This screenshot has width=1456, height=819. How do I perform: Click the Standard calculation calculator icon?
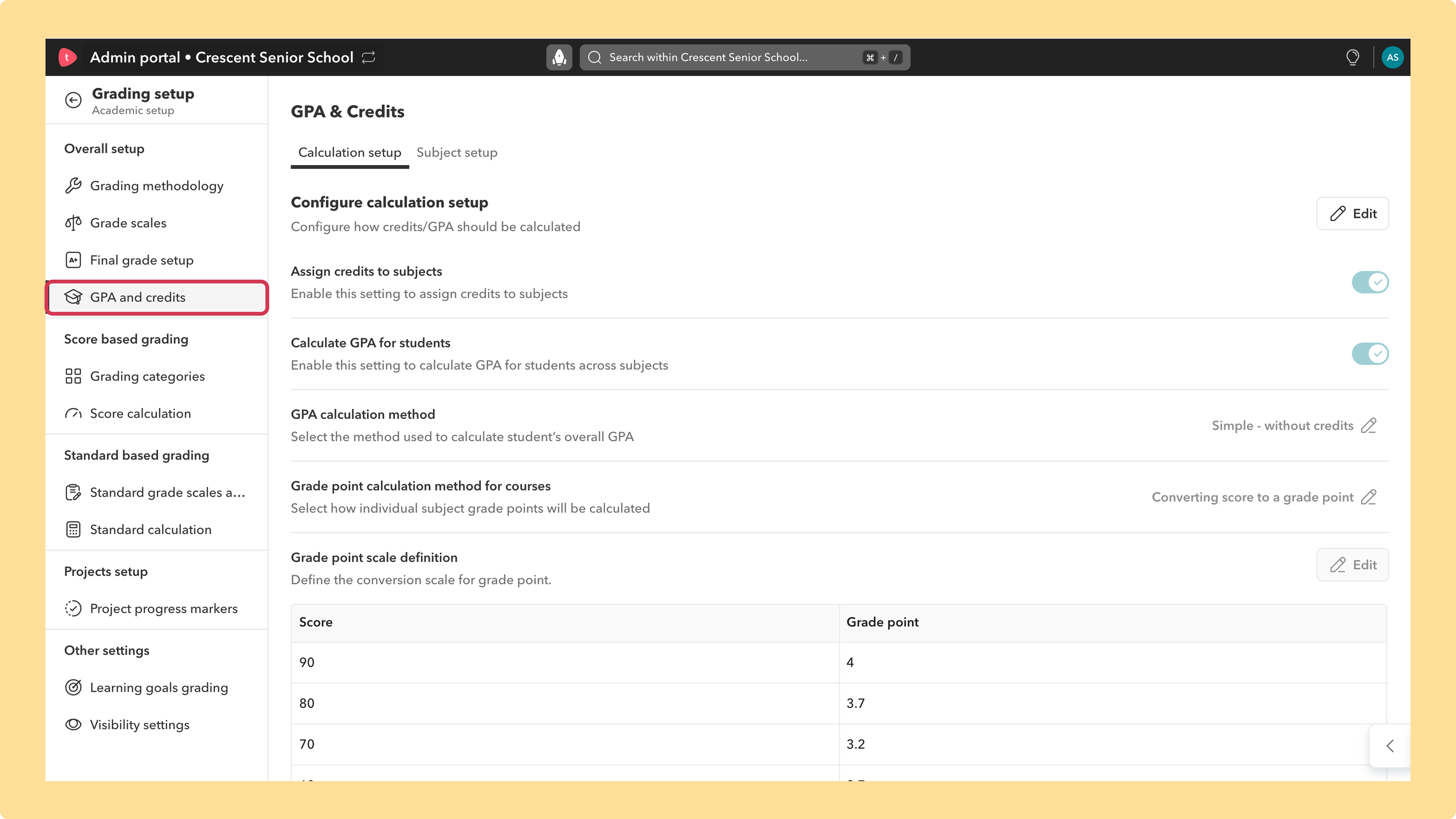coord(73,530)
